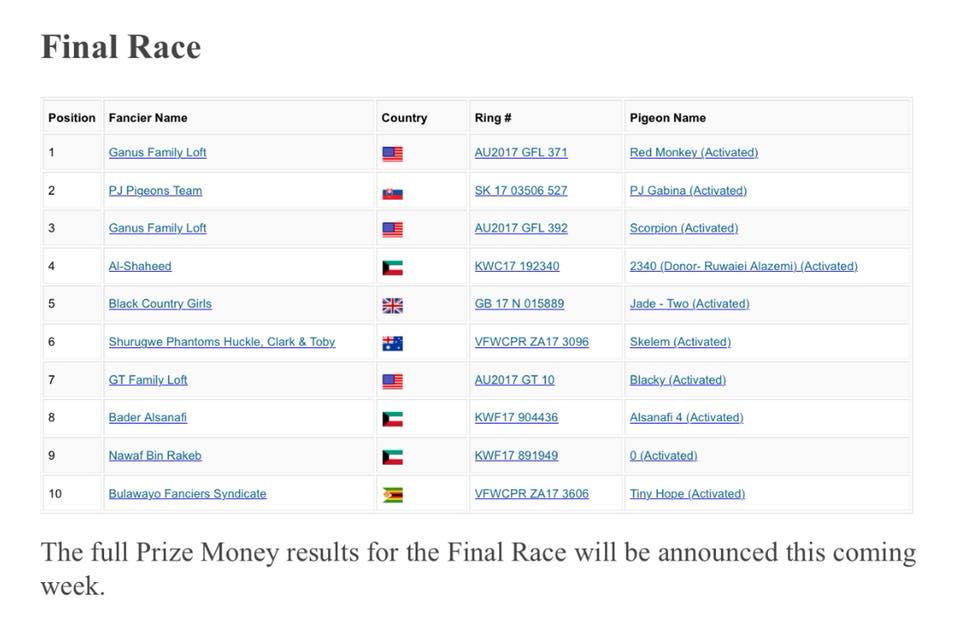Open ring SK 17 03506 527
This screenshot has height=624, width=960.
pos(520,191)
